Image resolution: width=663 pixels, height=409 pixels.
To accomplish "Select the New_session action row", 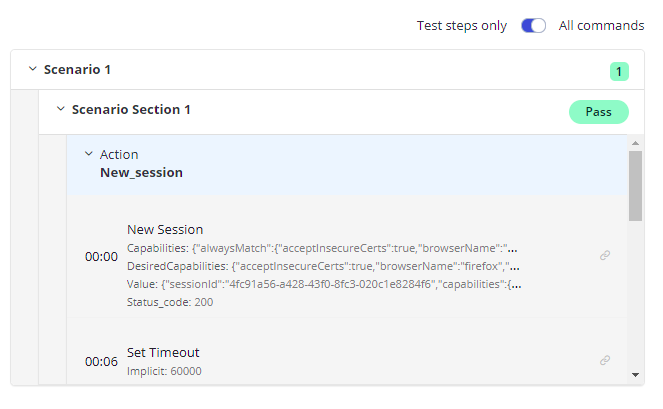I will [347, 164].
